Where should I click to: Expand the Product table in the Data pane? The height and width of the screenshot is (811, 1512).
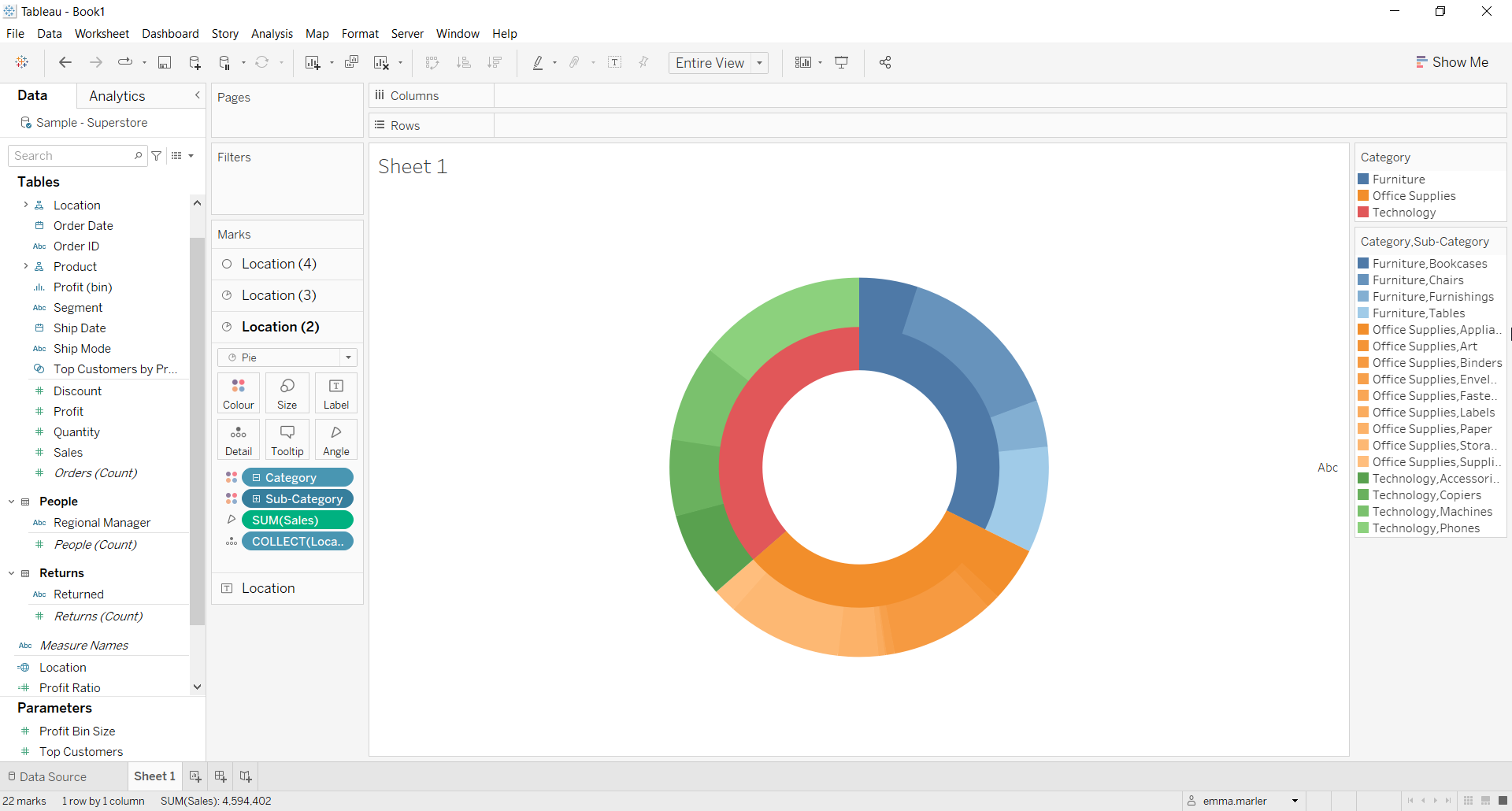coord(26,266)
